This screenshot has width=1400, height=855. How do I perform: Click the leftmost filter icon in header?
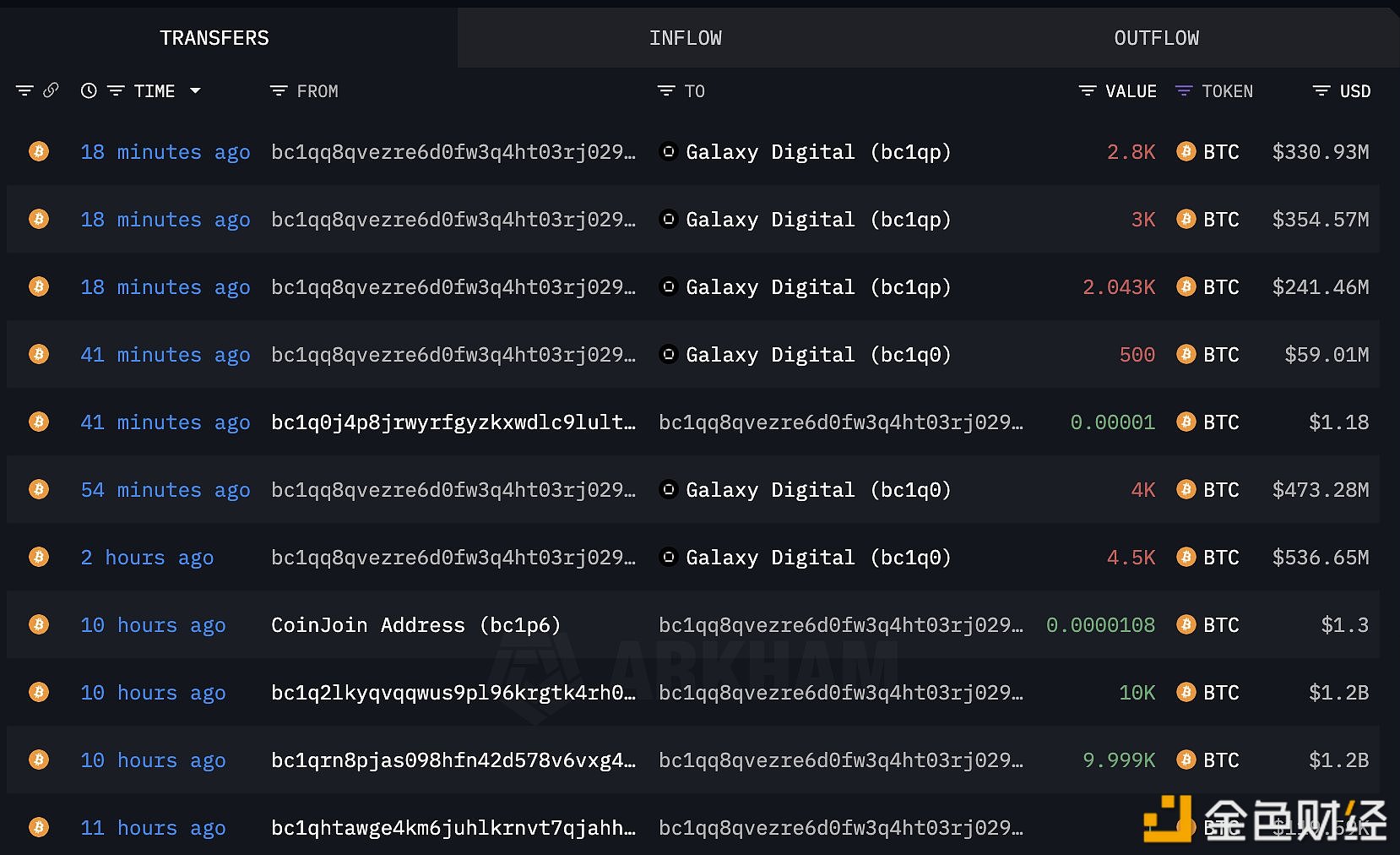(24, 90)
